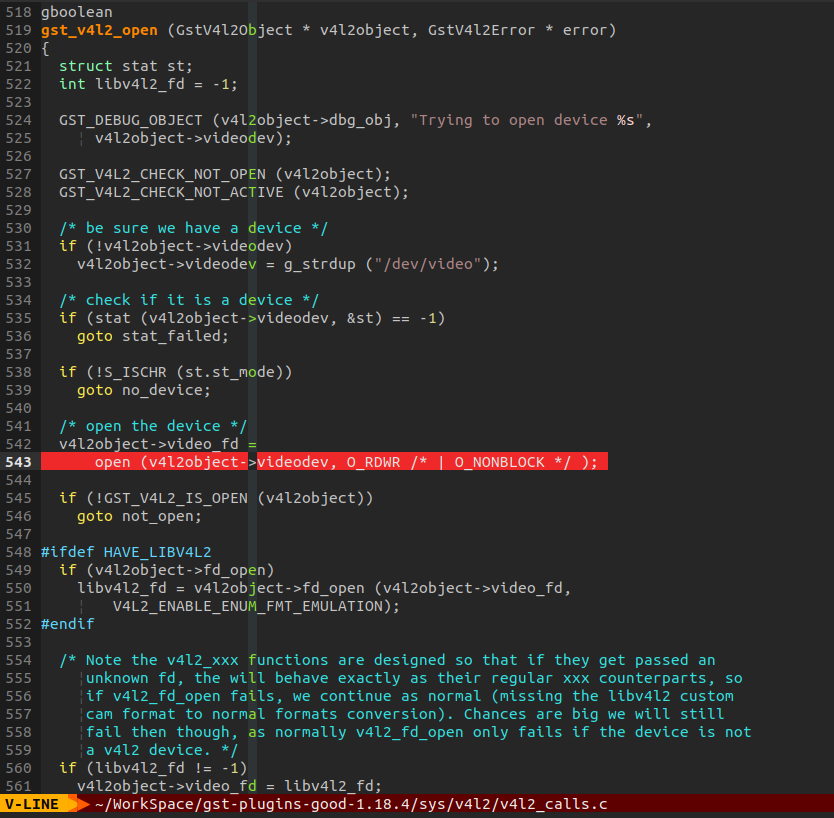Select line number 543

[x=19, y=462]
